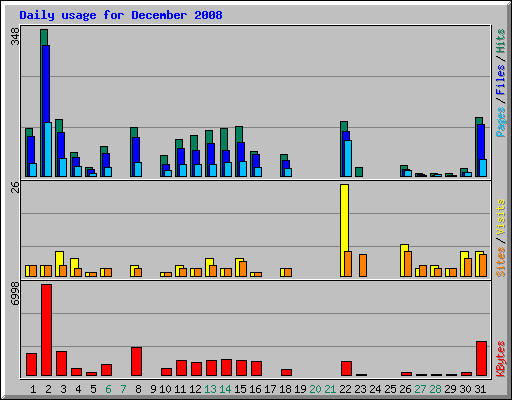The image size is (512, 400).
Task: Click day "26" on the x-axis
Action: [405, 389]
